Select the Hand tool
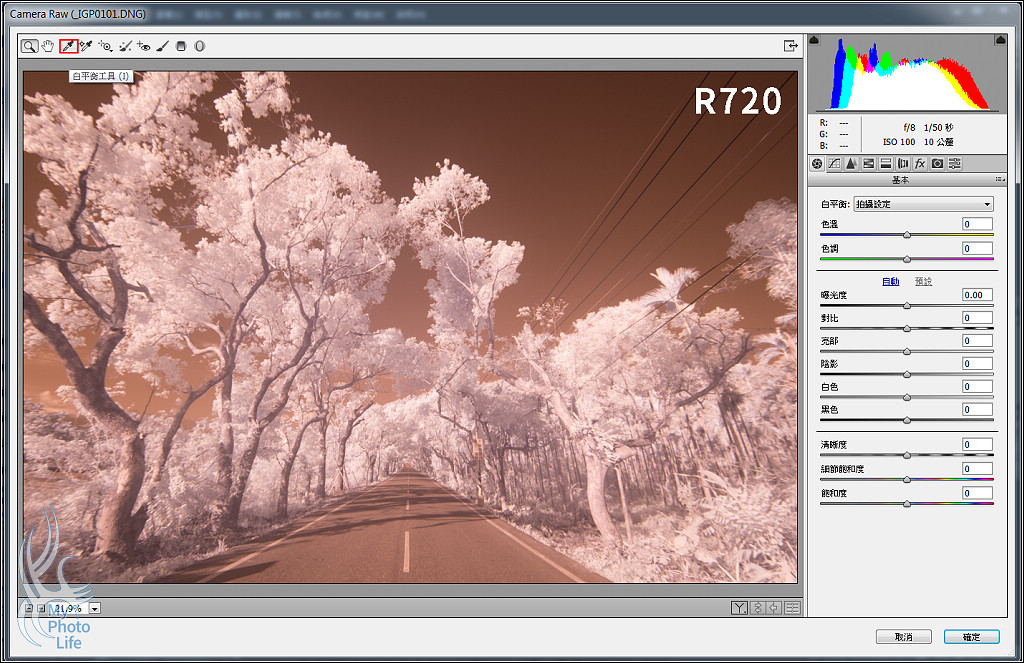The height and width of the screenshot is (663, 1024). 48,46
